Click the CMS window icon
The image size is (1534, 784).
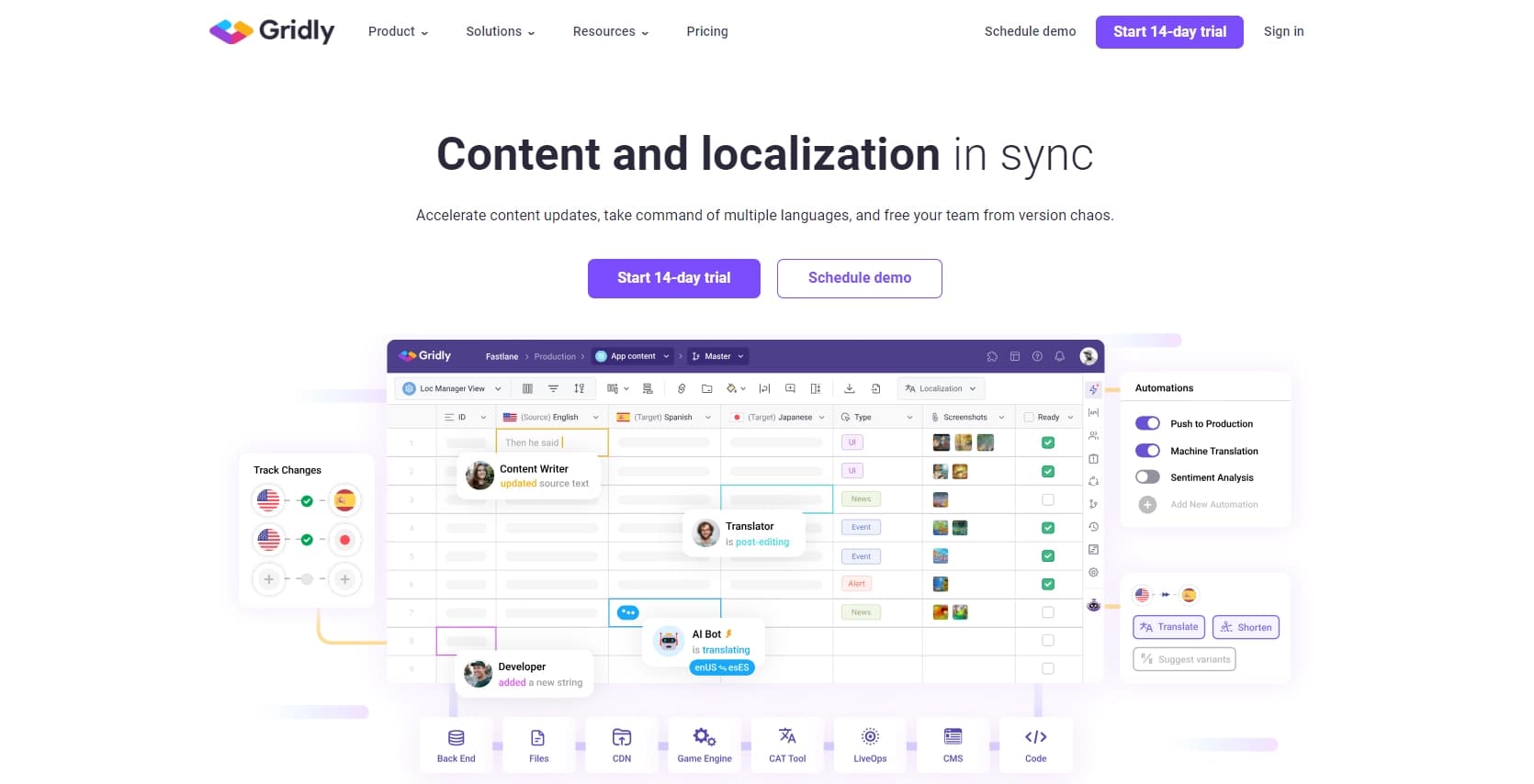pos(953,736)
